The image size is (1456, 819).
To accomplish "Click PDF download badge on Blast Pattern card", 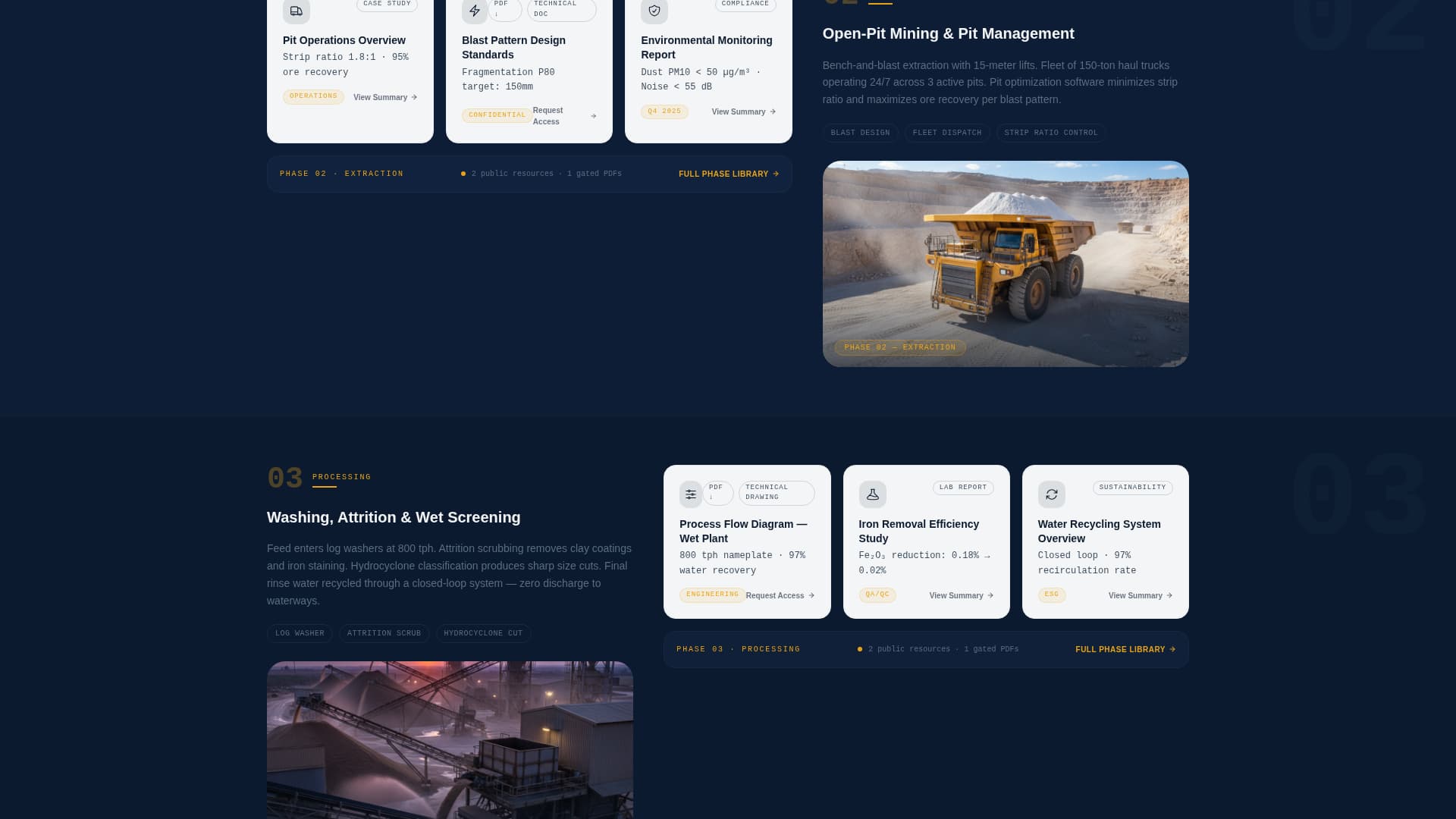I will (x=504, y=8).
